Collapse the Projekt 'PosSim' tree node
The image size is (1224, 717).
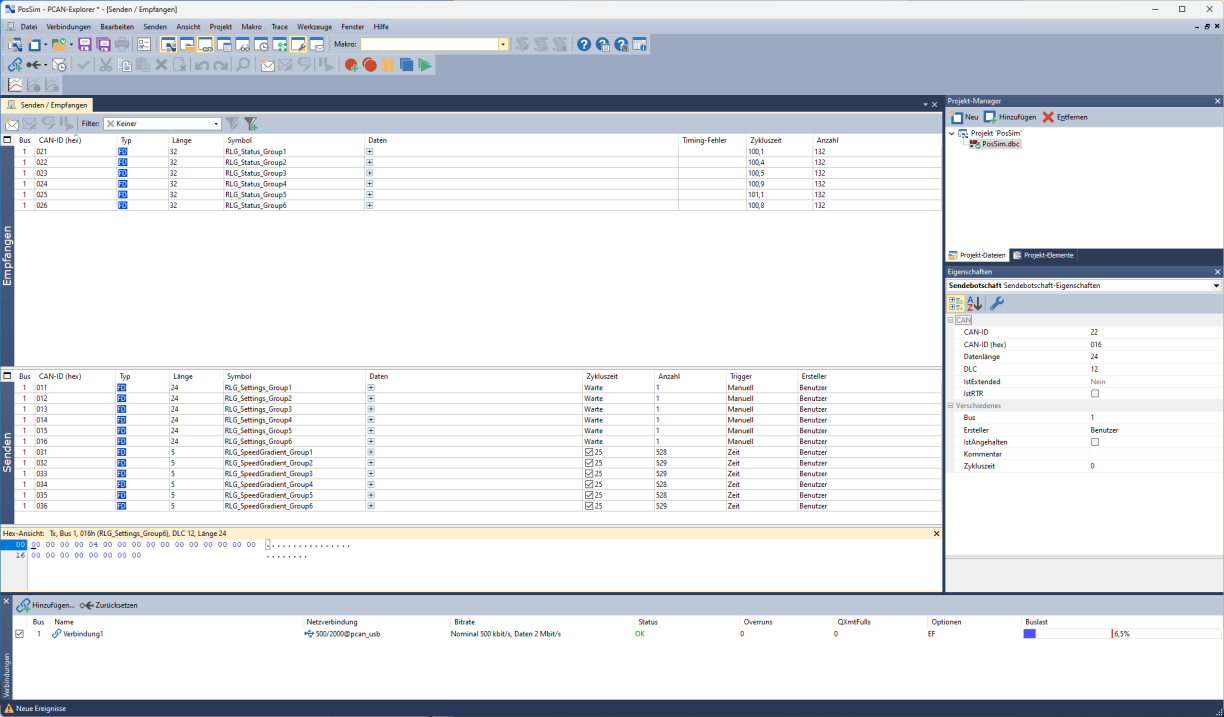coord(952,133)
